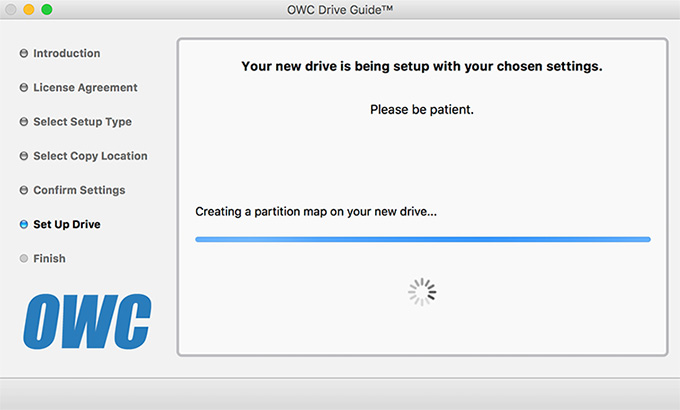
Task: Click the Select Copy Location bullet icon
Action: point(24,156)
